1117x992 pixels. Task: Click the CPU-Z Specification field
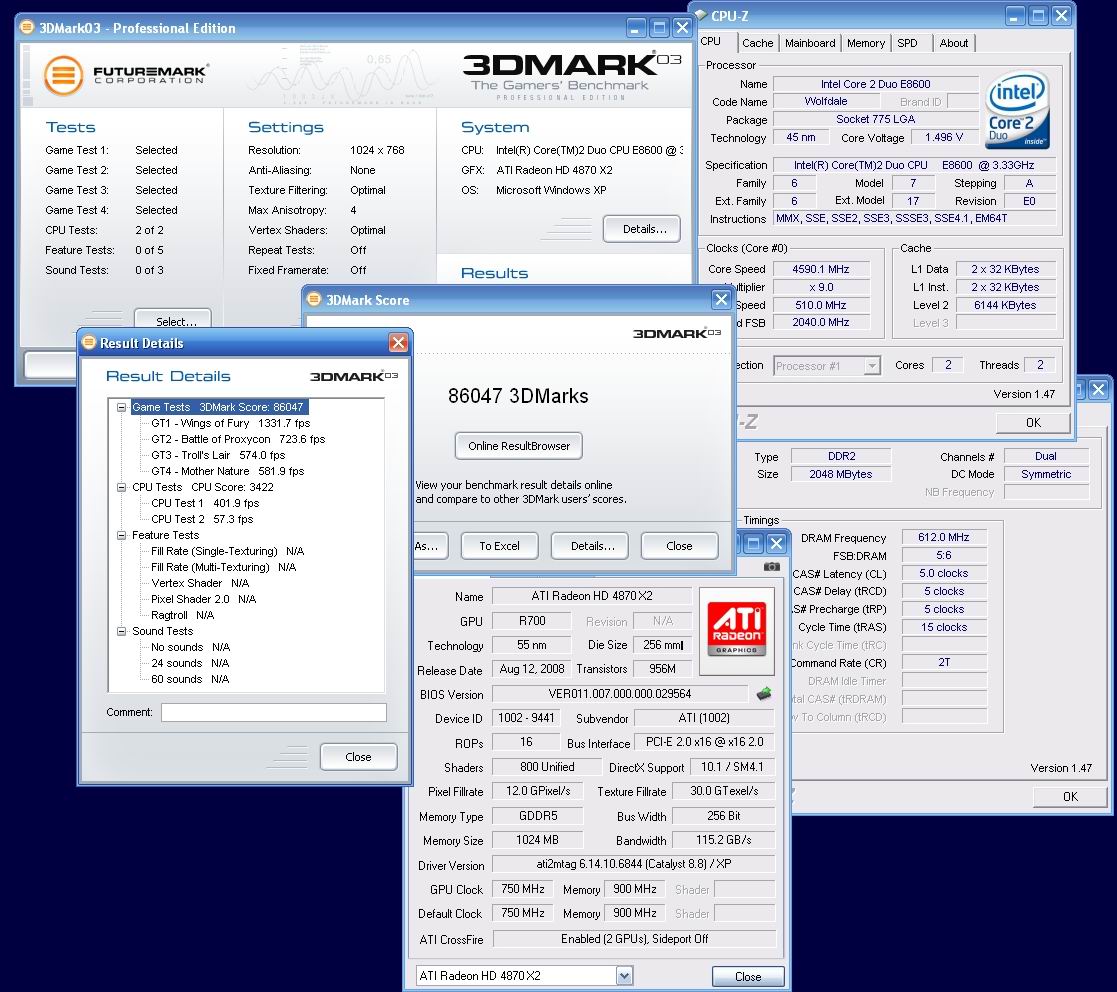[x=913, y=165]
